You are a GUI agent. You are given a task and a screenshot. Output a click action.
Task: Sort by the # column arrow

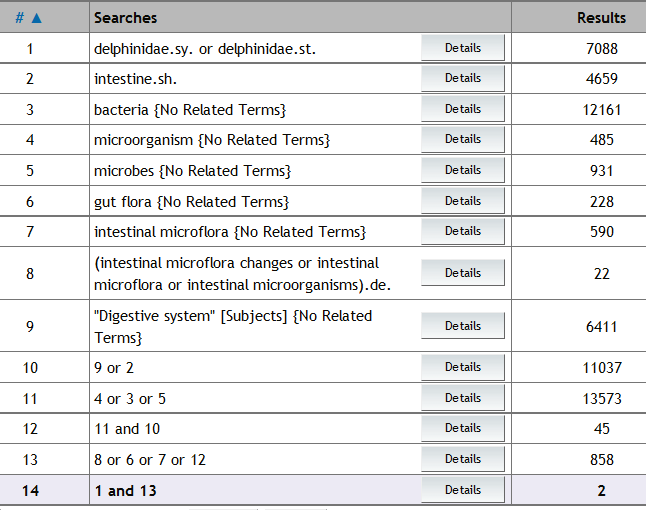[x=34, y=17]
